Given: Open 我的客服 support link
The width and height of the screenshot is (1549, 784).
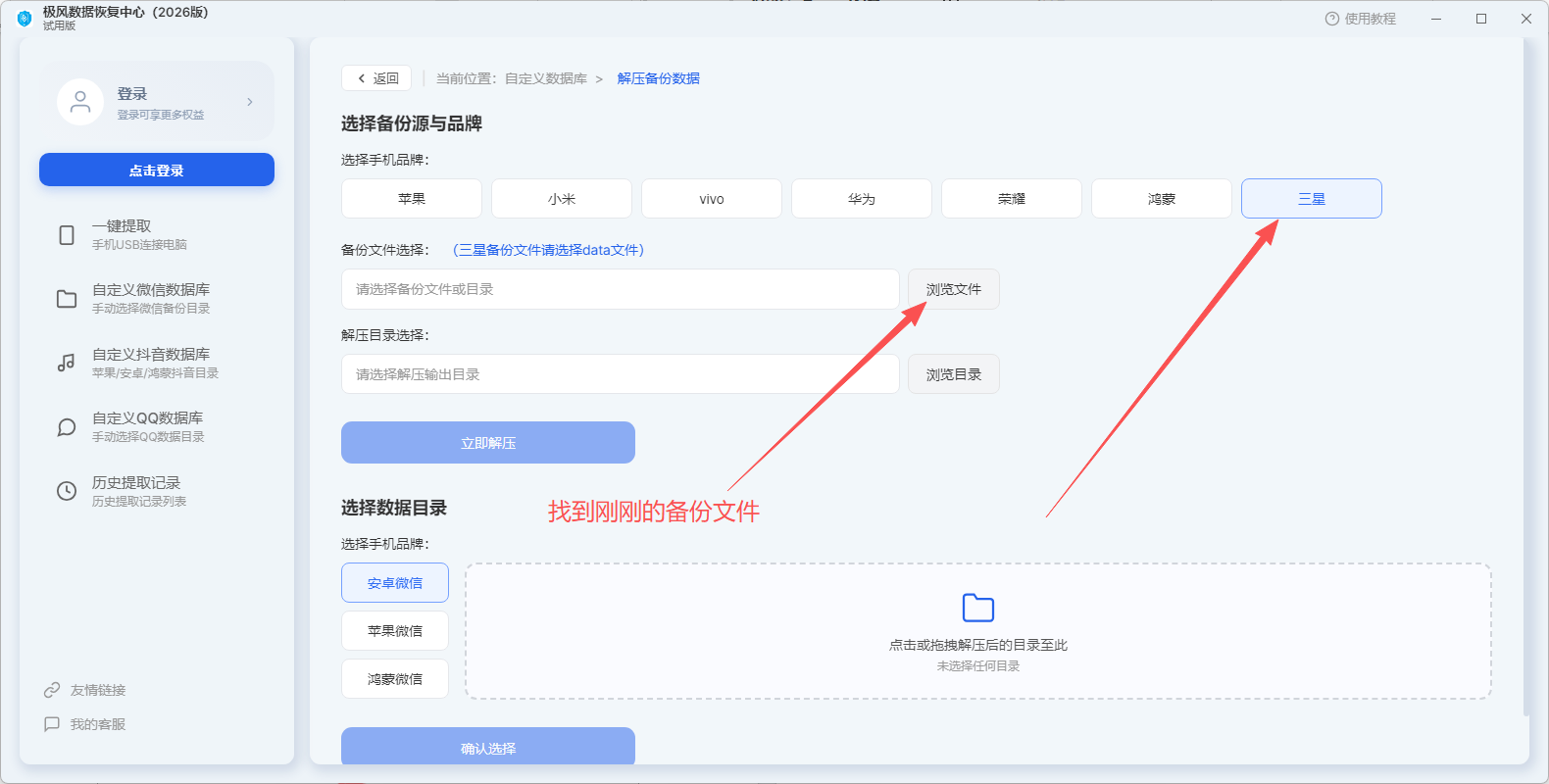Looking at the screenshot, I should click(85, 724).
